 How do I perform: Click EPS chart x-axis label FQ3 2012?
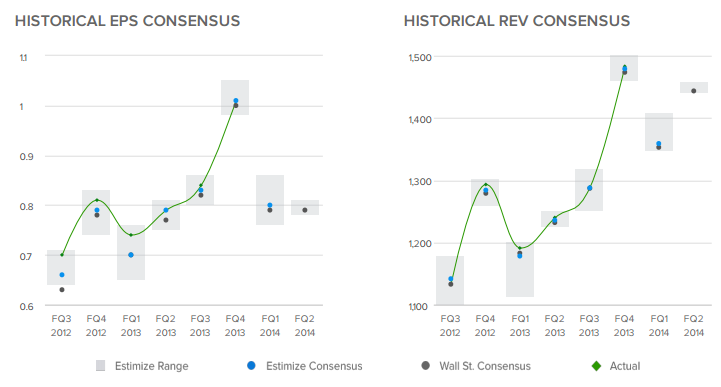[61, 325]
